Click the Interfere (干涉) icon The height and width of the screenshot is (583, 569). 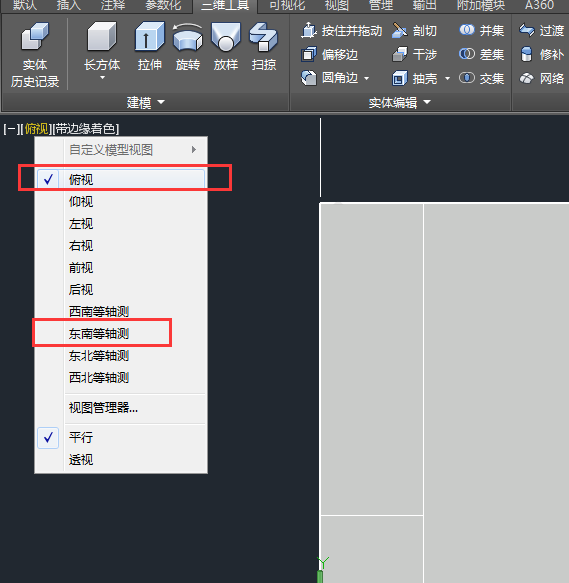click(x=400, y=54)
